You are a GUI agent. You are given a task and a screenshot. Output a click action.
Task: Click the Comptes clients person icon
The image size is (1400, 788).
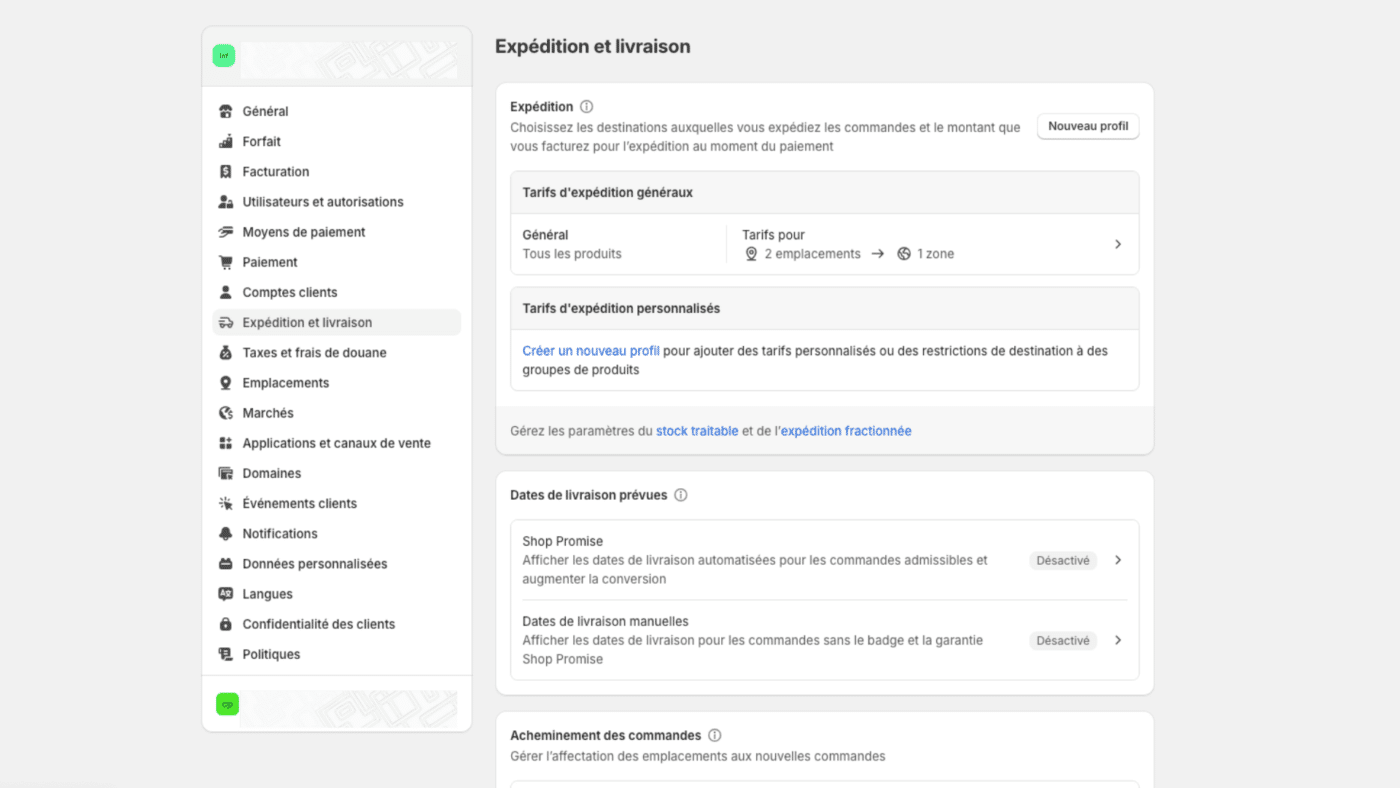pos(225,292)
